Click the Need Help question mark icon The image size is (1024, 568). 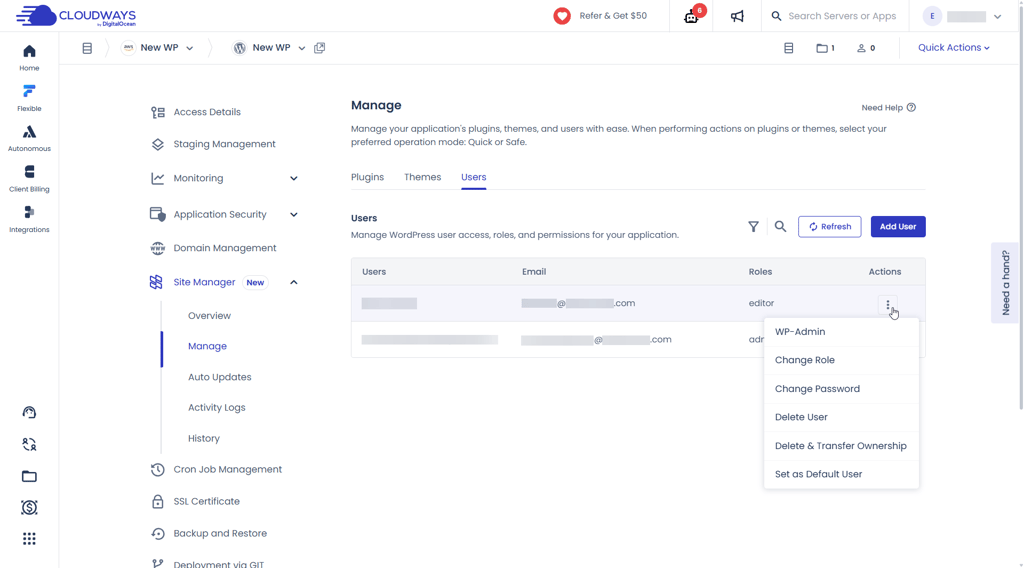(x=911, y=108)
